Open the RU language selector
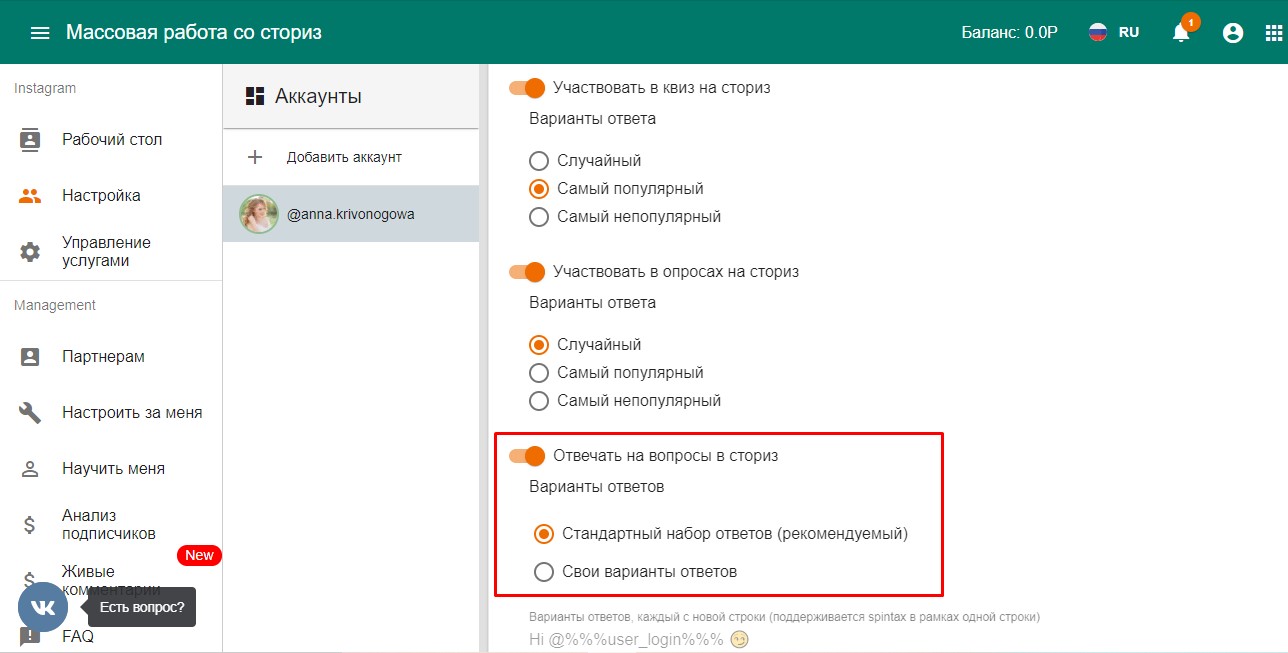Image resolution: width=1288 pixels, height=653 pixels. pos(1114,32)
